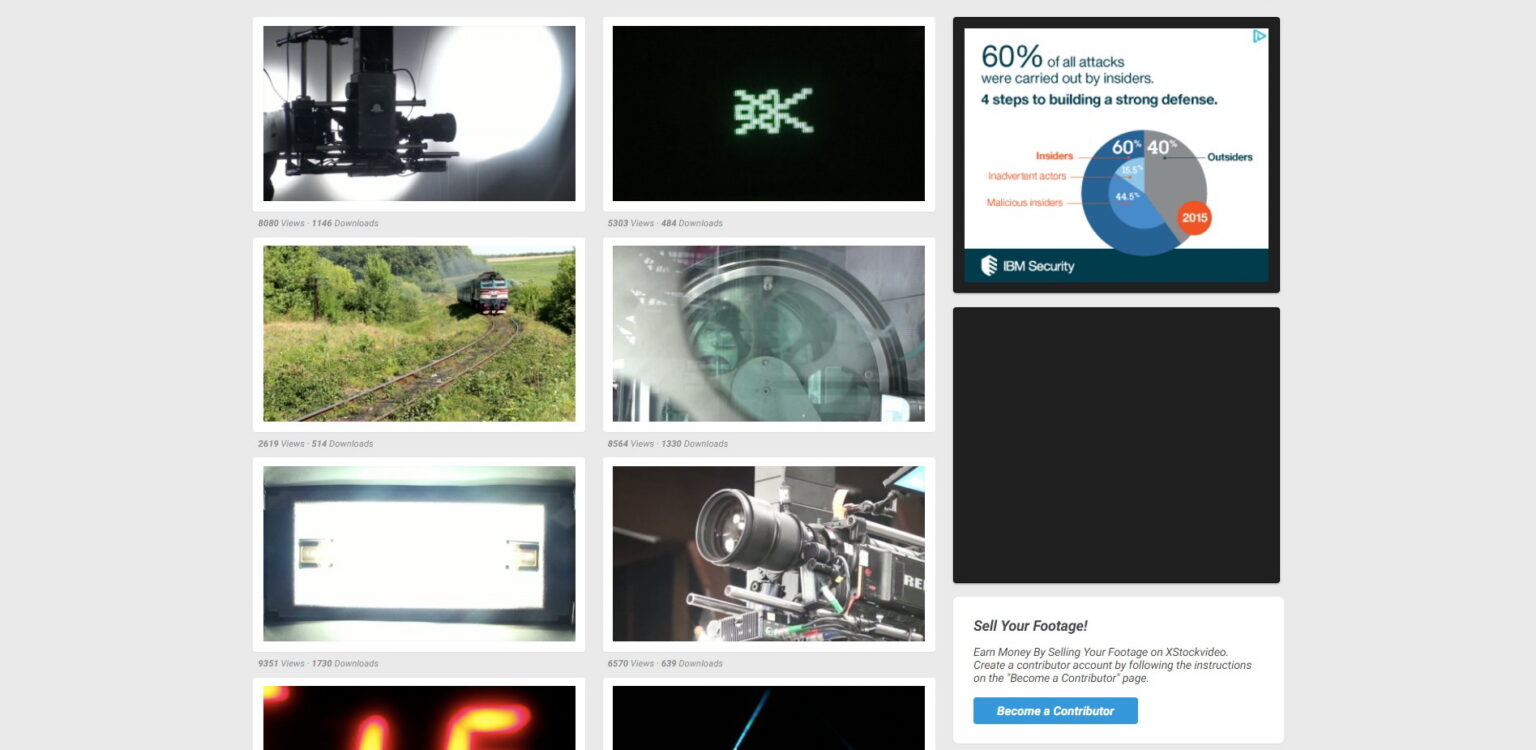Open the train on overgrown railway video

click(x=418, y=333)
